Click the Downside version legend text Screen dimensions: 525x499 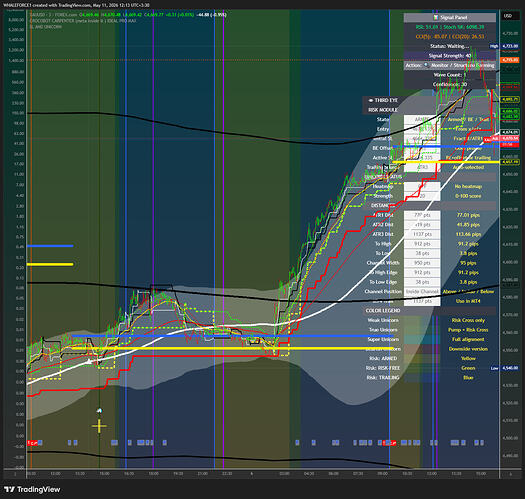pyautogui.click(x=468, y=349)
